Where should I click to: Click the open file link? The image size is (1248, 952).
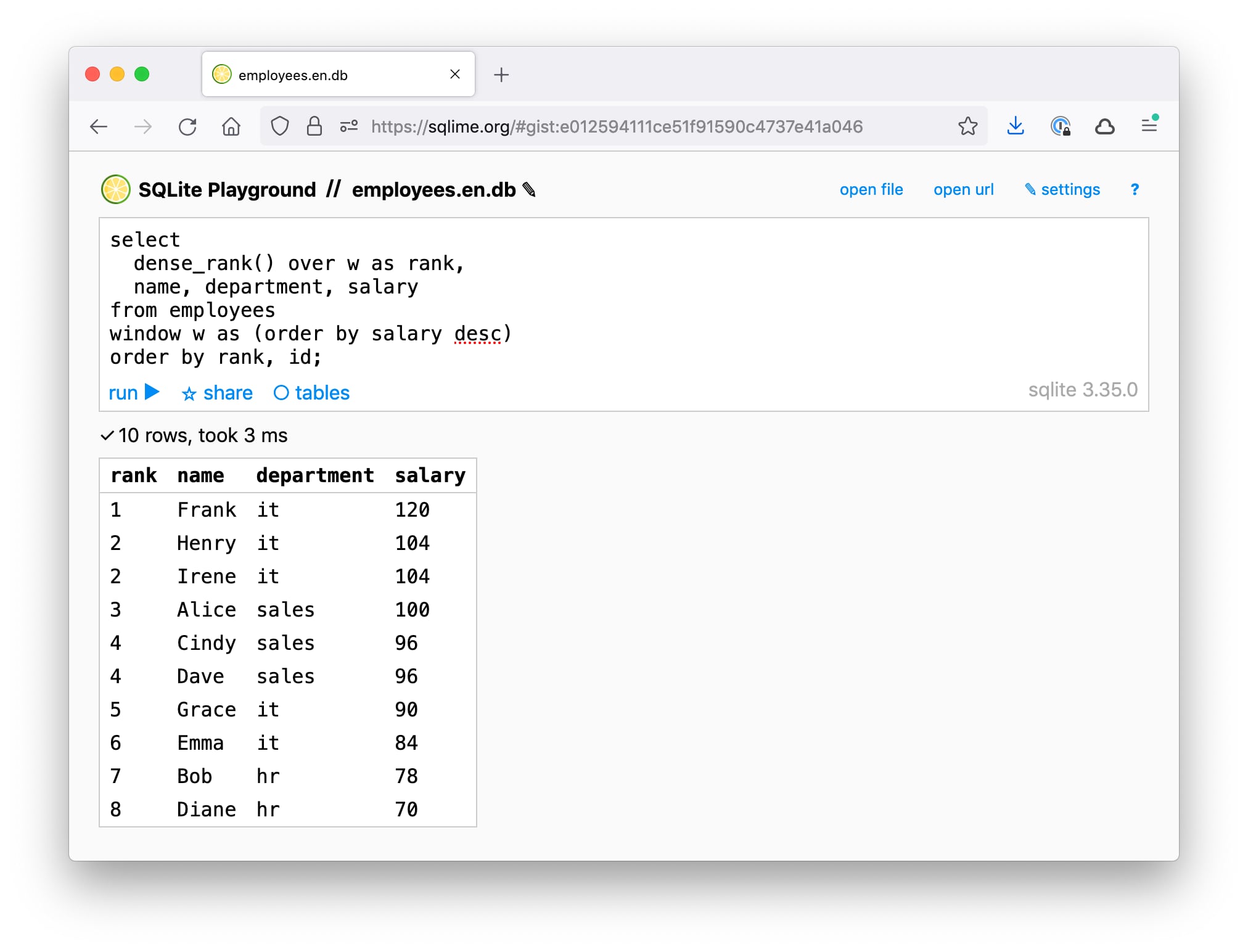[871, 189]
